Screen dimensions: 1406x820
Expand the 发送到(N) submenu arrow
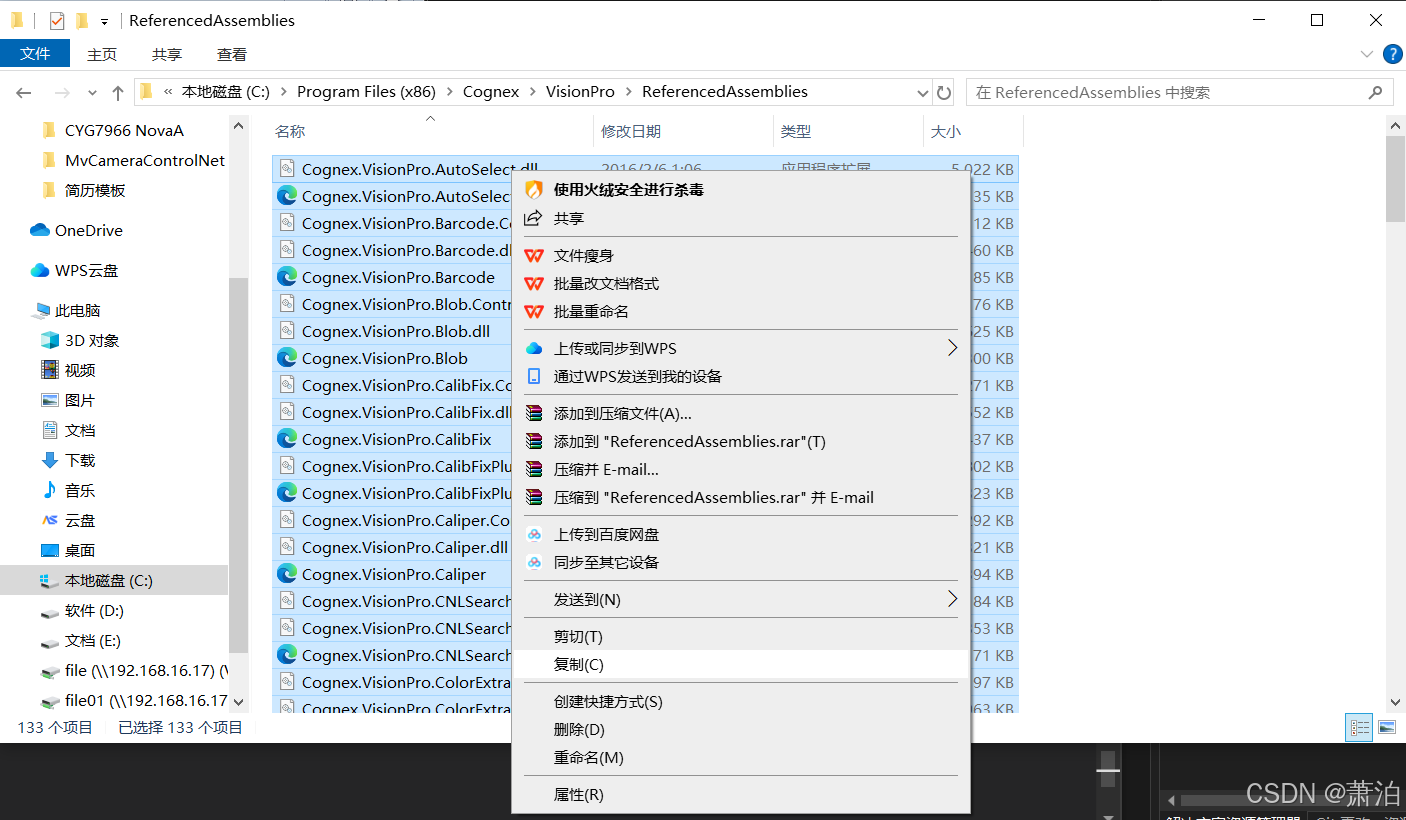pos(952,599)
